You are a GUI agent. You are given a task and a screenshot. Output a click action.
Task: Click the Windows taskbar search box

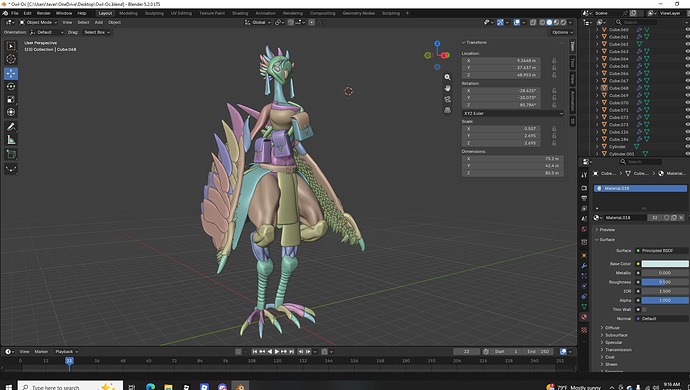(x=70, y=387)
